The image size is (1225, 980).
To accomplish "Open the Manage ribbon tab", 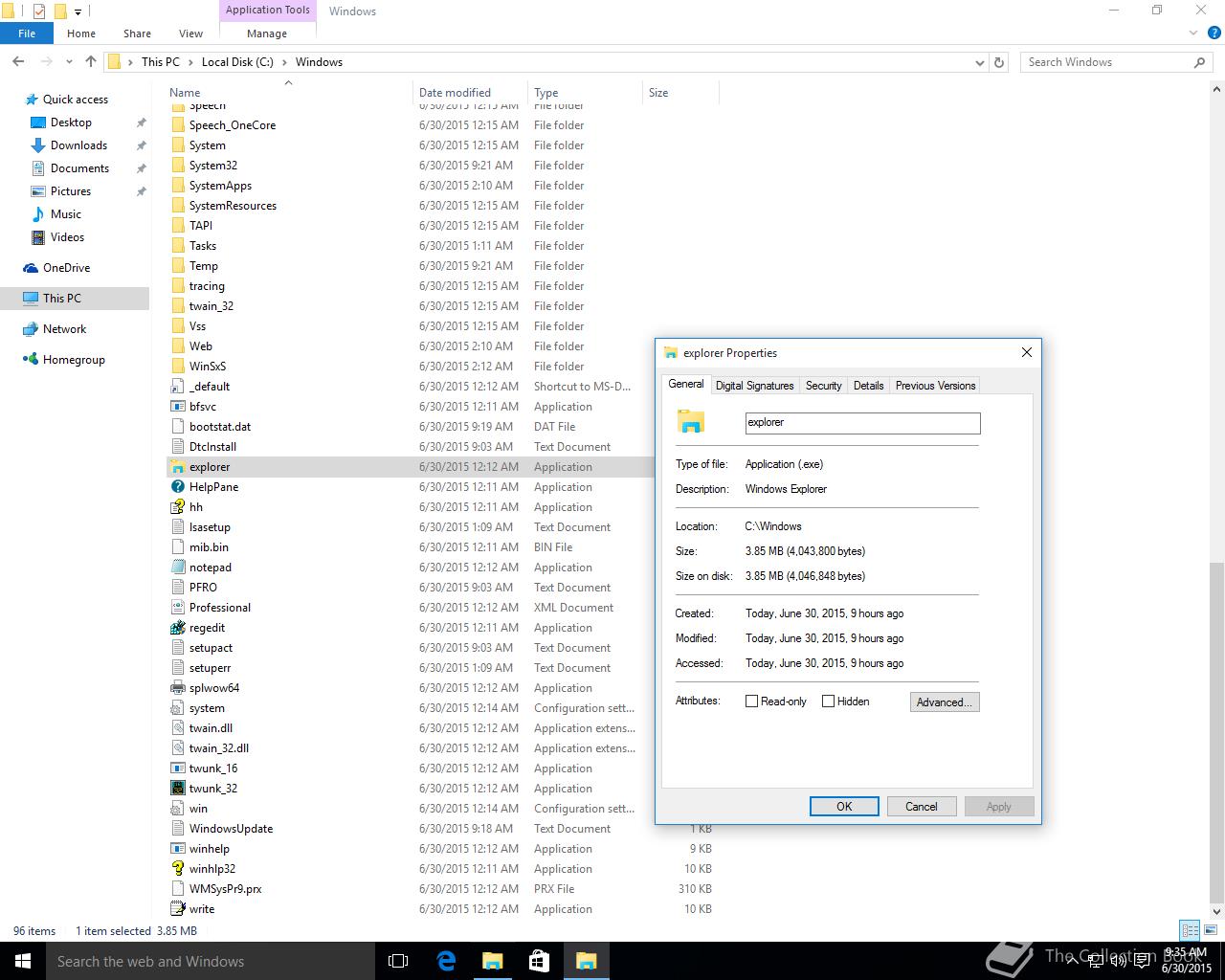I will (267, 33).
